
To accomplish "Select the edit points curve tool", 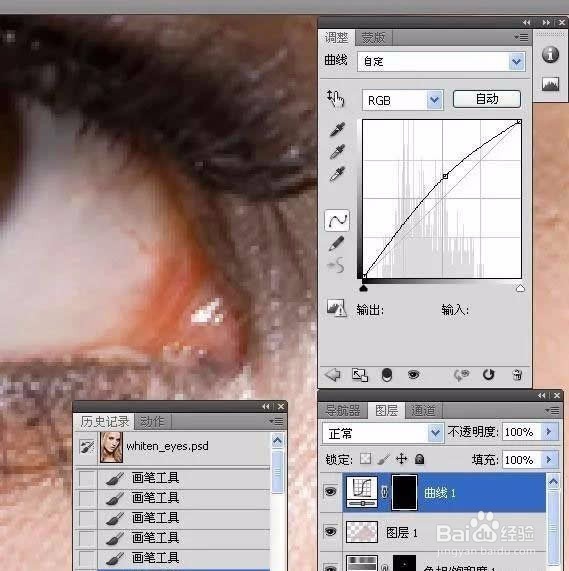I will pos(337,220).
